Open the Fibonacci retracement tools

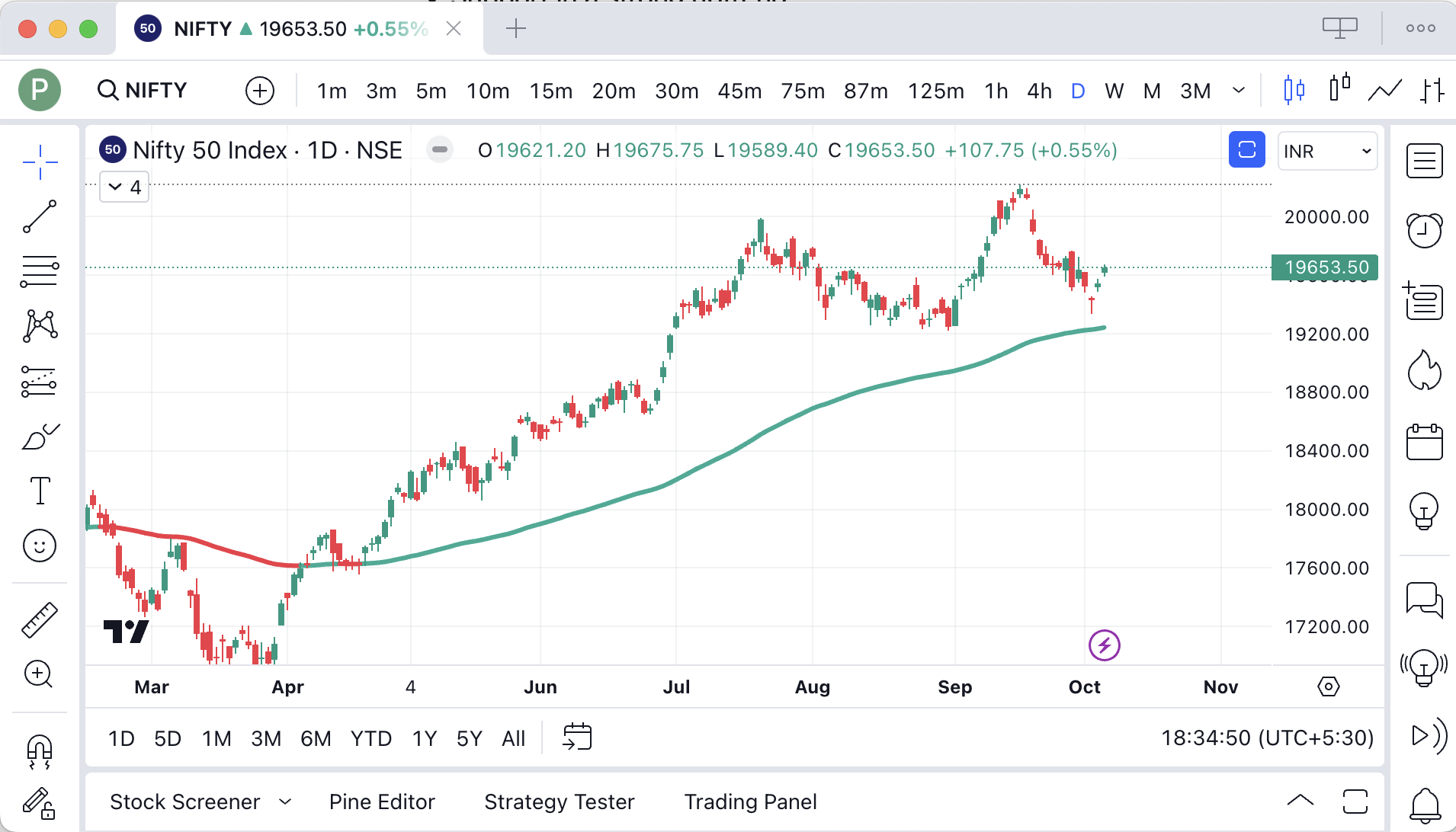point(40,271)
